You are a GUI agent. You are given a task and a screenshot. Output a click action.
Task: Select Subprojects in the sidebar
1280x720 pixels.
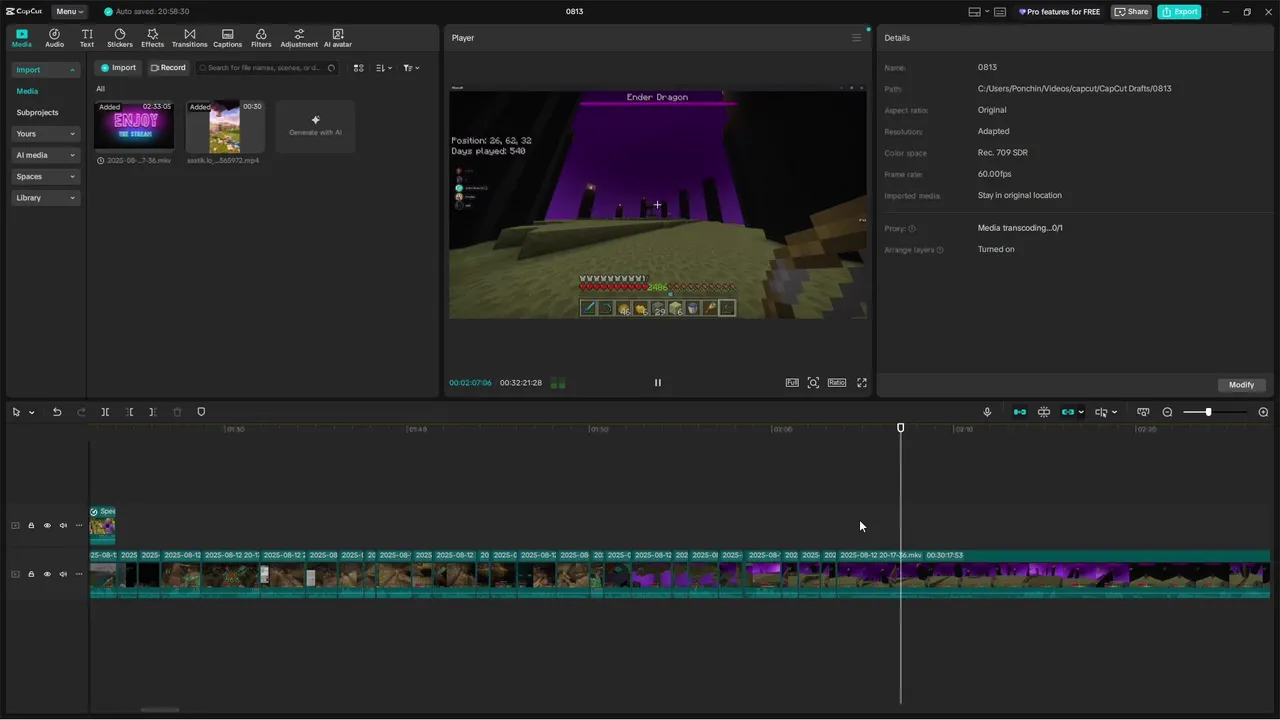(x=37, y=113)
